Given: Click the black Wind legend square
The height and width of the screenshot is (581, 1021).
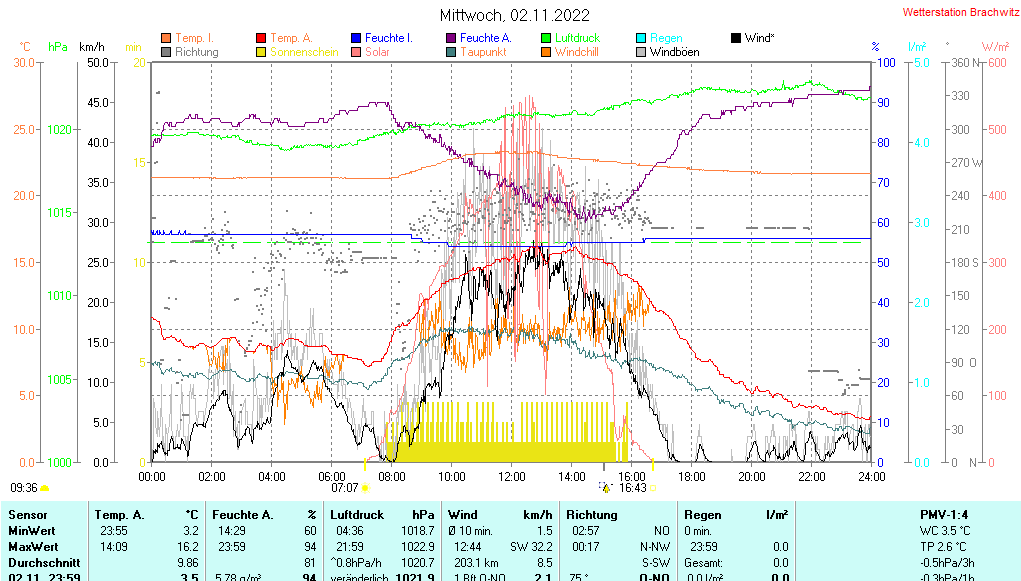Looking at the screenshot, I should pos(736,38).
